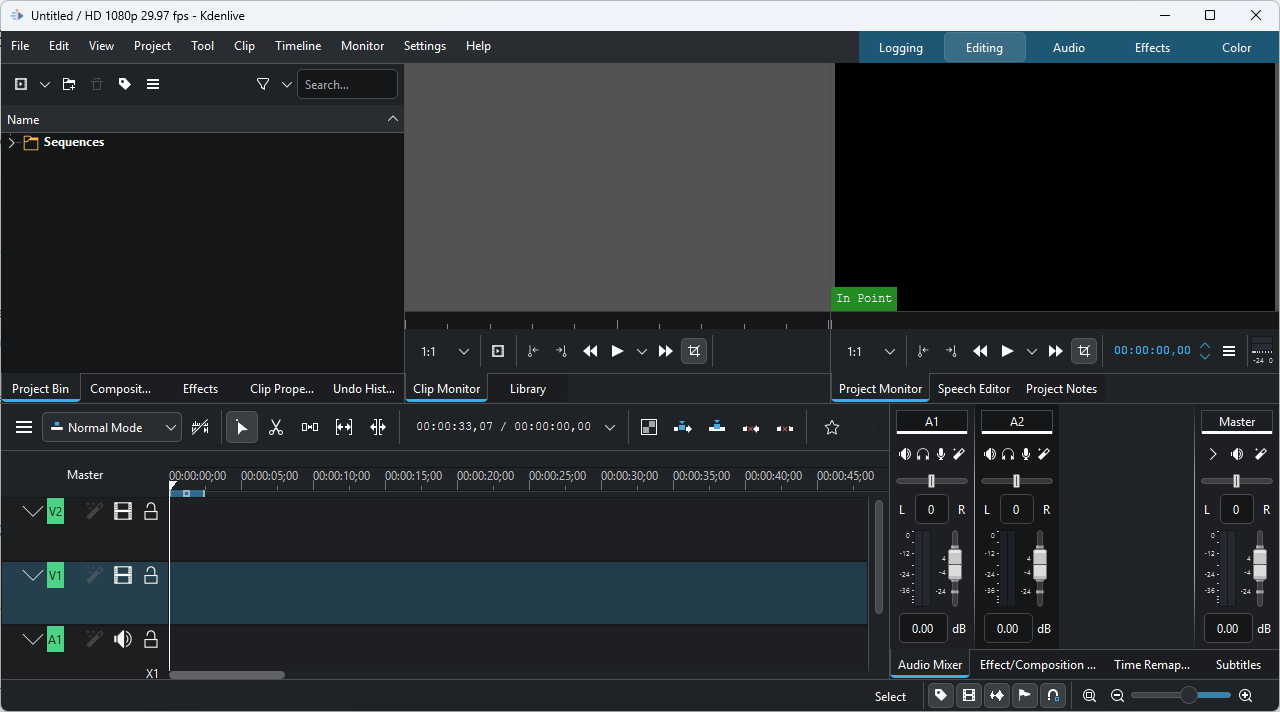The width and height of the screenshot is (1280, 712).
Task: Toggle lock on track V2
Action: pyautogui.click(x=151, y=512)
